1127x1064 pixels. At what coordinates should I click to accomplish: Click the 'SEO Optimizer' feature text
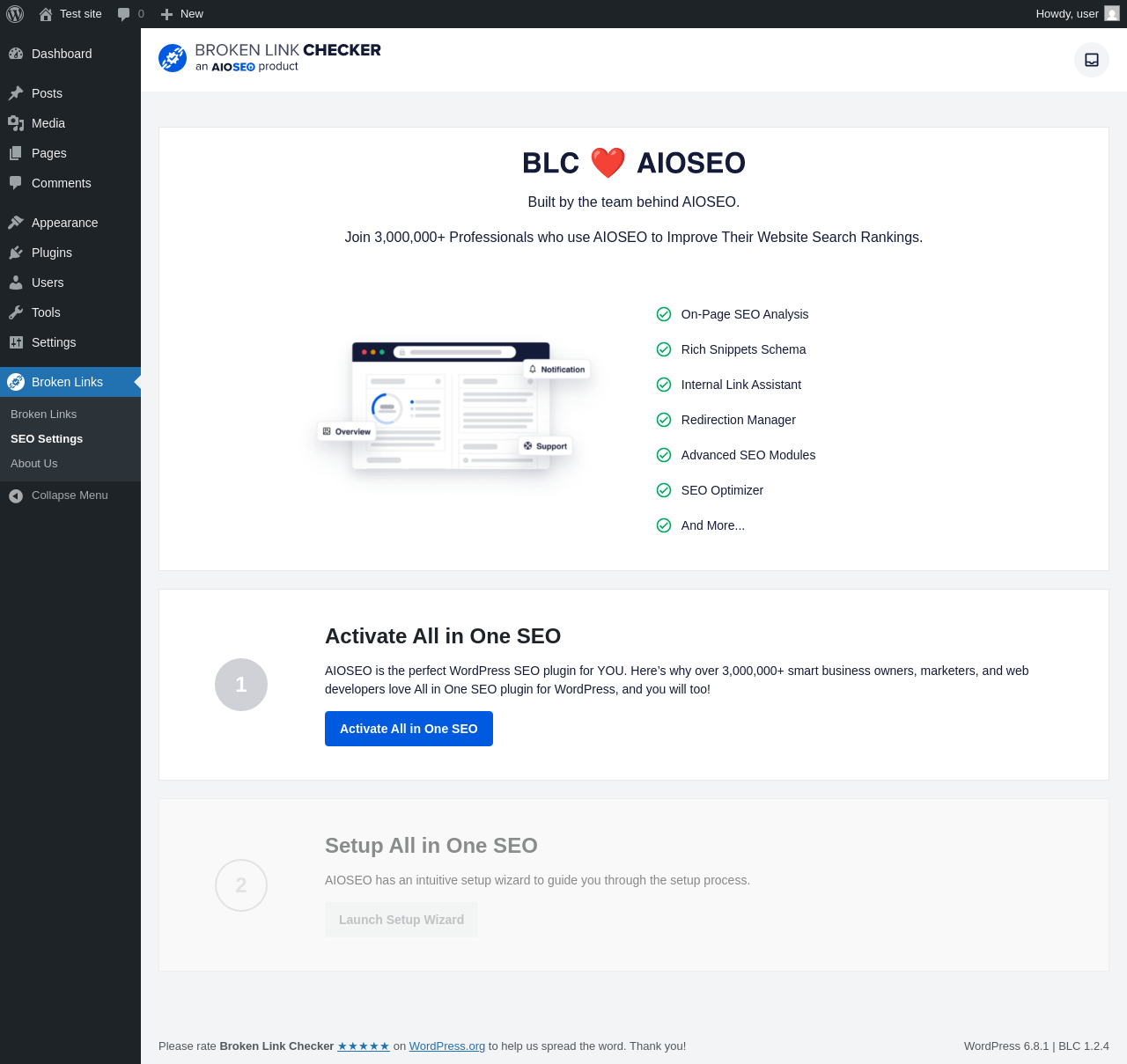(x=722, y=490)
